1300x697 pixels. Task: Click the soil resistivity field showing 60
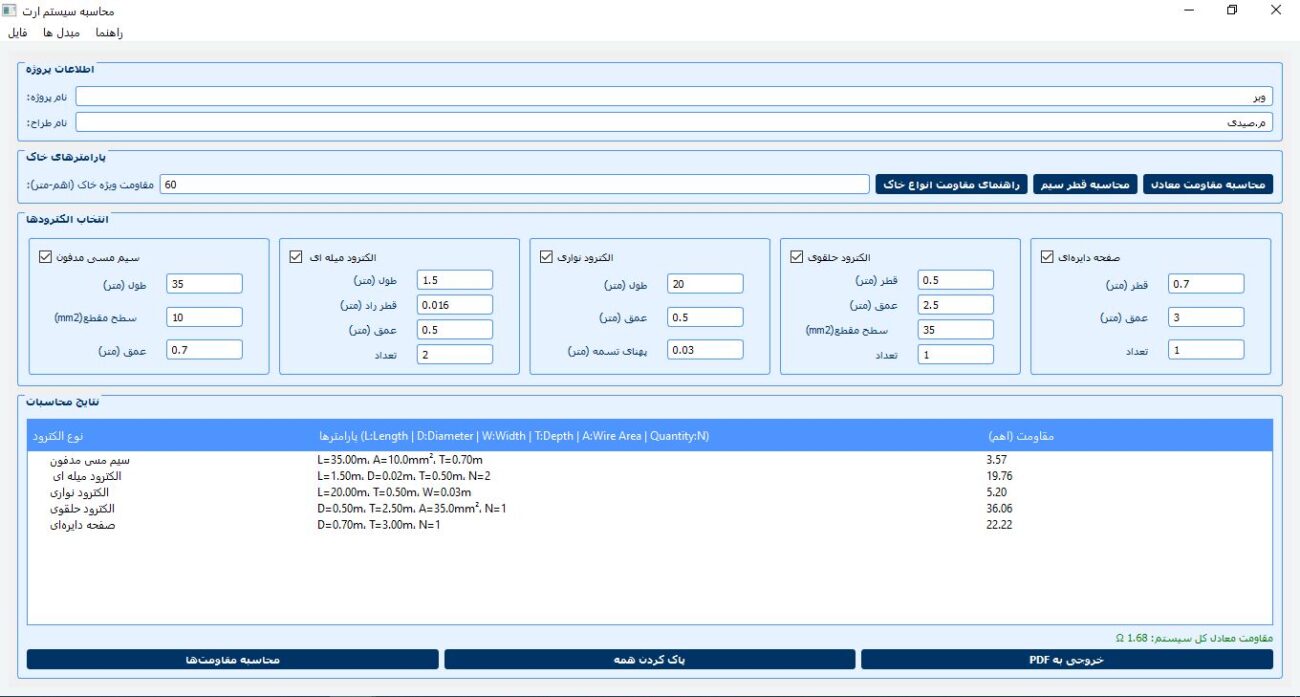click(514, 184)
